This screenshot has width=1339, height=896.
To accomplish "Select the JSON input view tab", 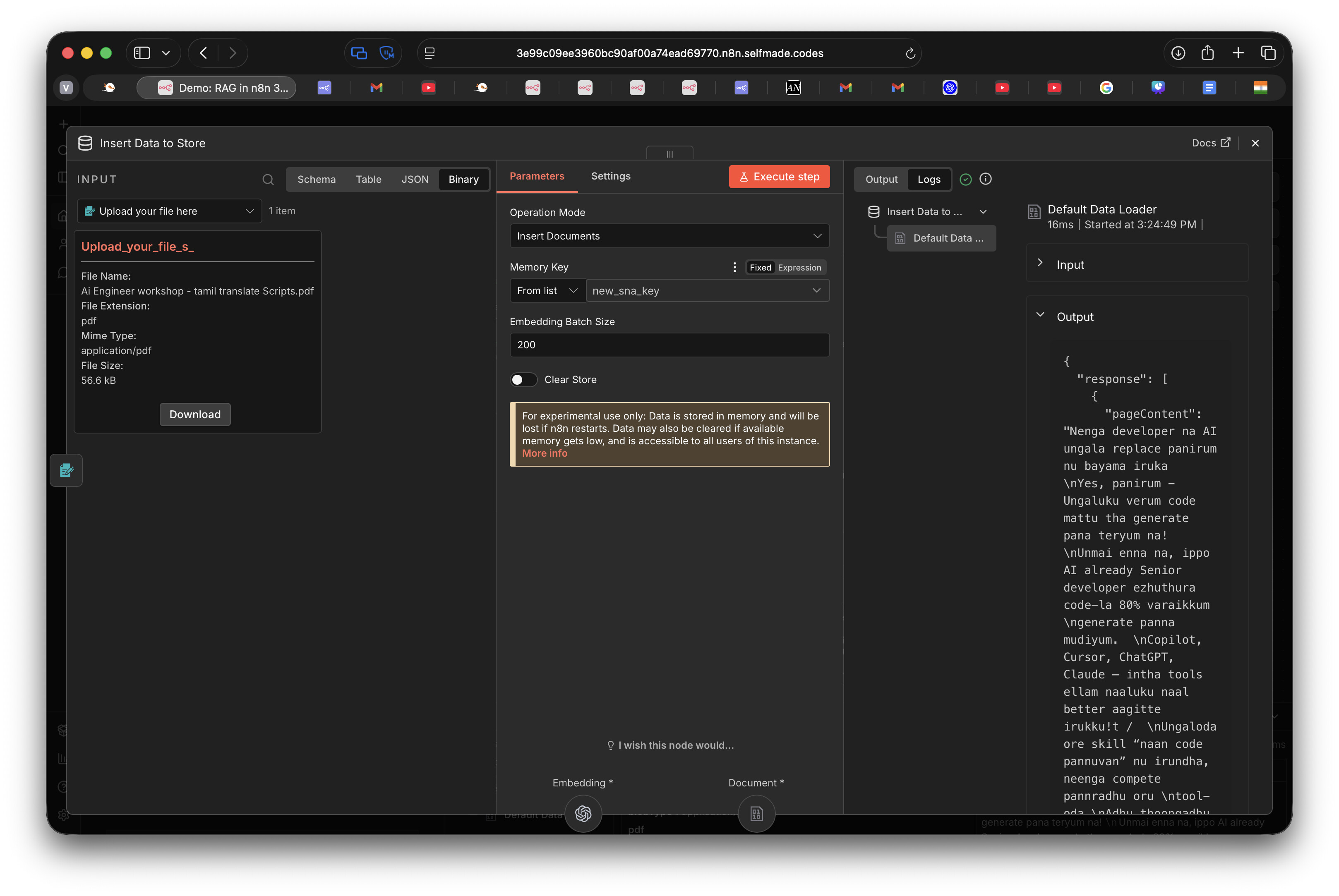I will point(414,180).
